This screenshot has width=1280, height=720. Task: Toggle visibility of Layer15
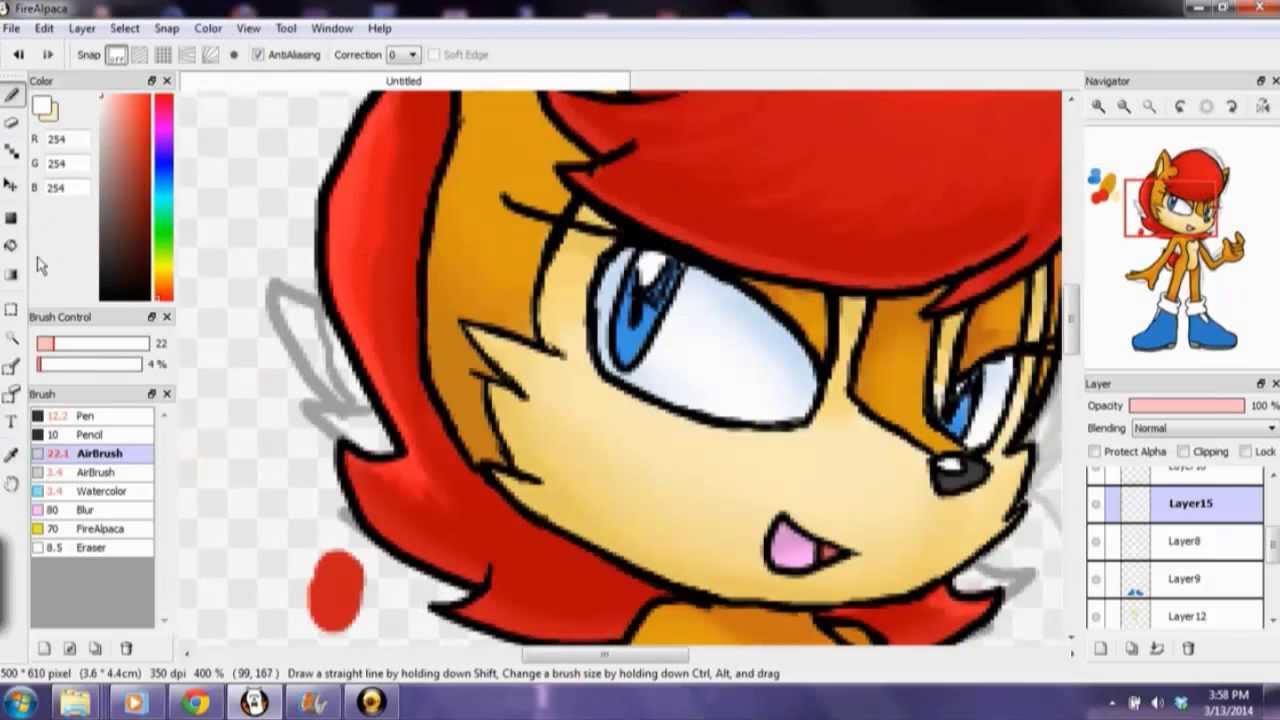pos(1096,504)
